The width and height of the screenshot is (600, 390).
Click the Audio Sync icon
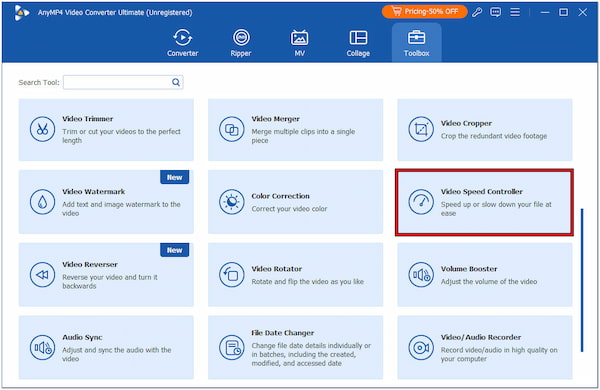42,348
